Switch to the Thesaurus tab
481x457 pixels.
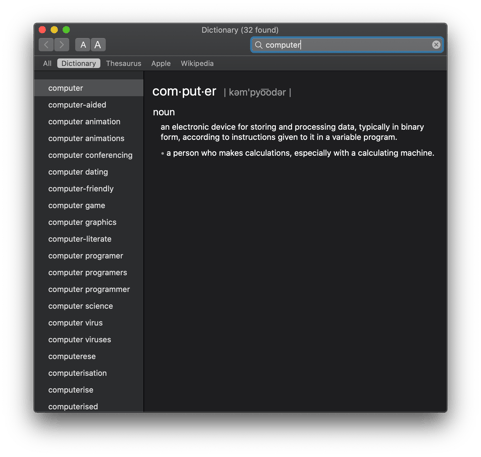point(124,63)
